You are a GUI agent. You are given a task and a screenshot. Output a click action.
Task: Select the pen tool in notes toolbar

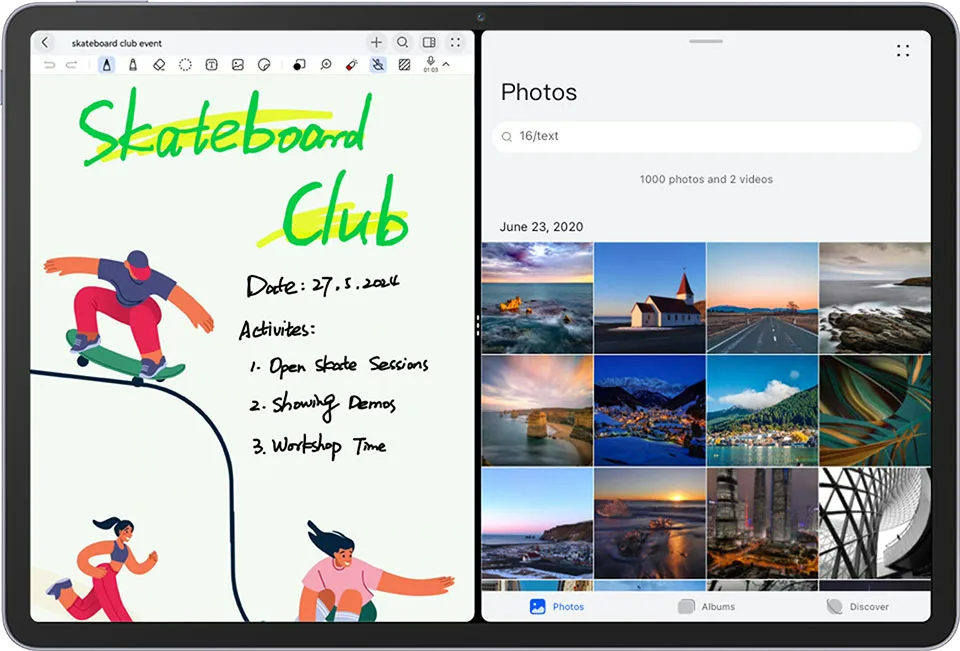point(106,65)
